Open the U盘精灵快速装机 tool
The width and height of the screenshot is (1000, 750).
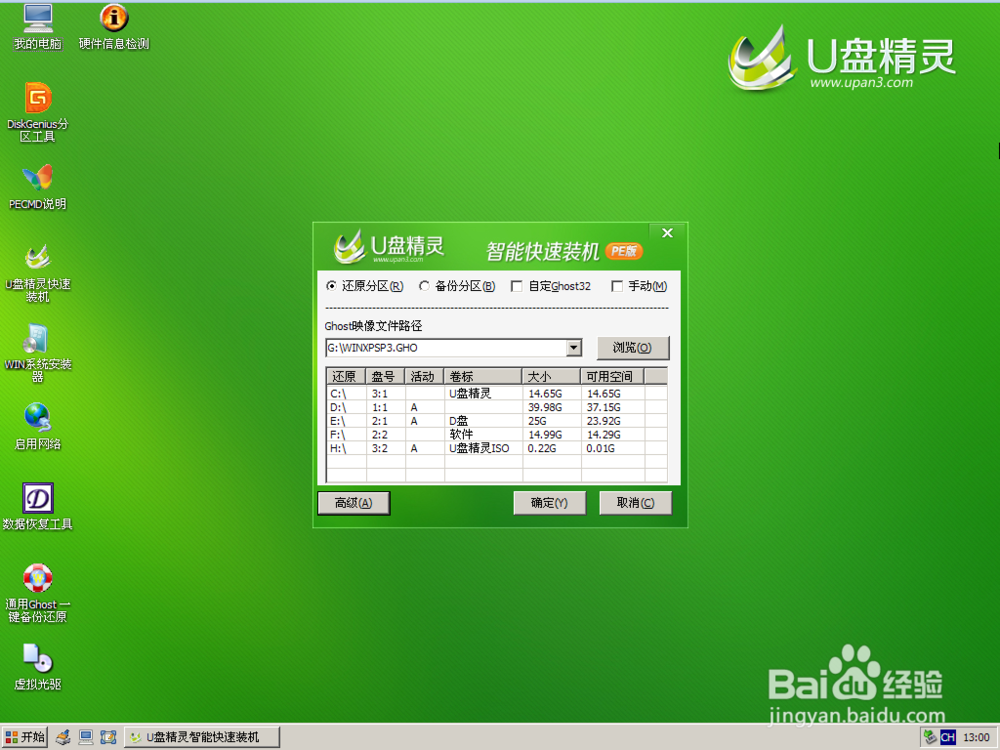point(38,270)
